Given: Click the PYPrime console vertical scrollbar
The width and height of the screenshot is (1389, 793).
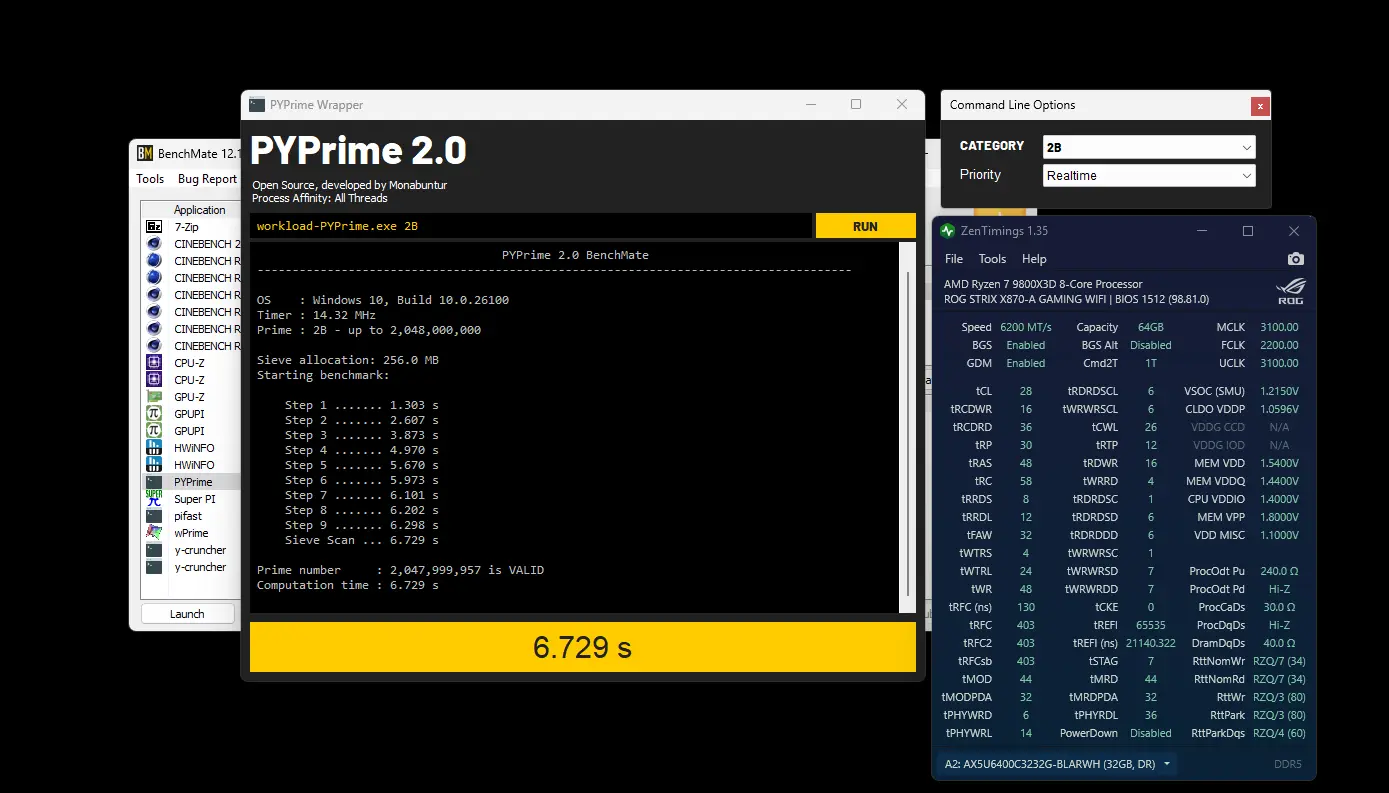Looking at the screenshot, I should (x=907, y=427).
